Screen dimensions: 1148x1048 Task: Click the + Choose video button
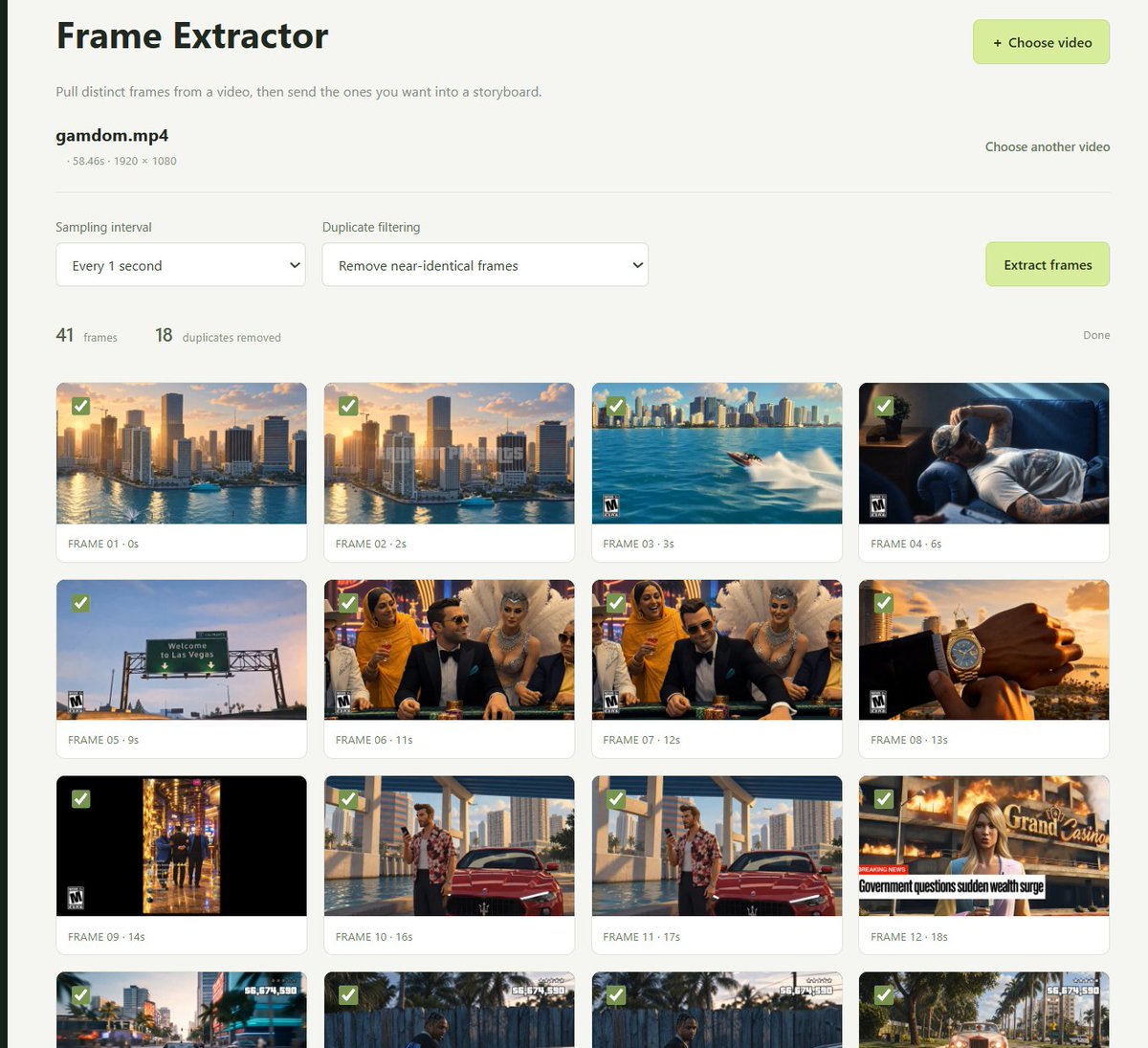tap(1041, 42)
